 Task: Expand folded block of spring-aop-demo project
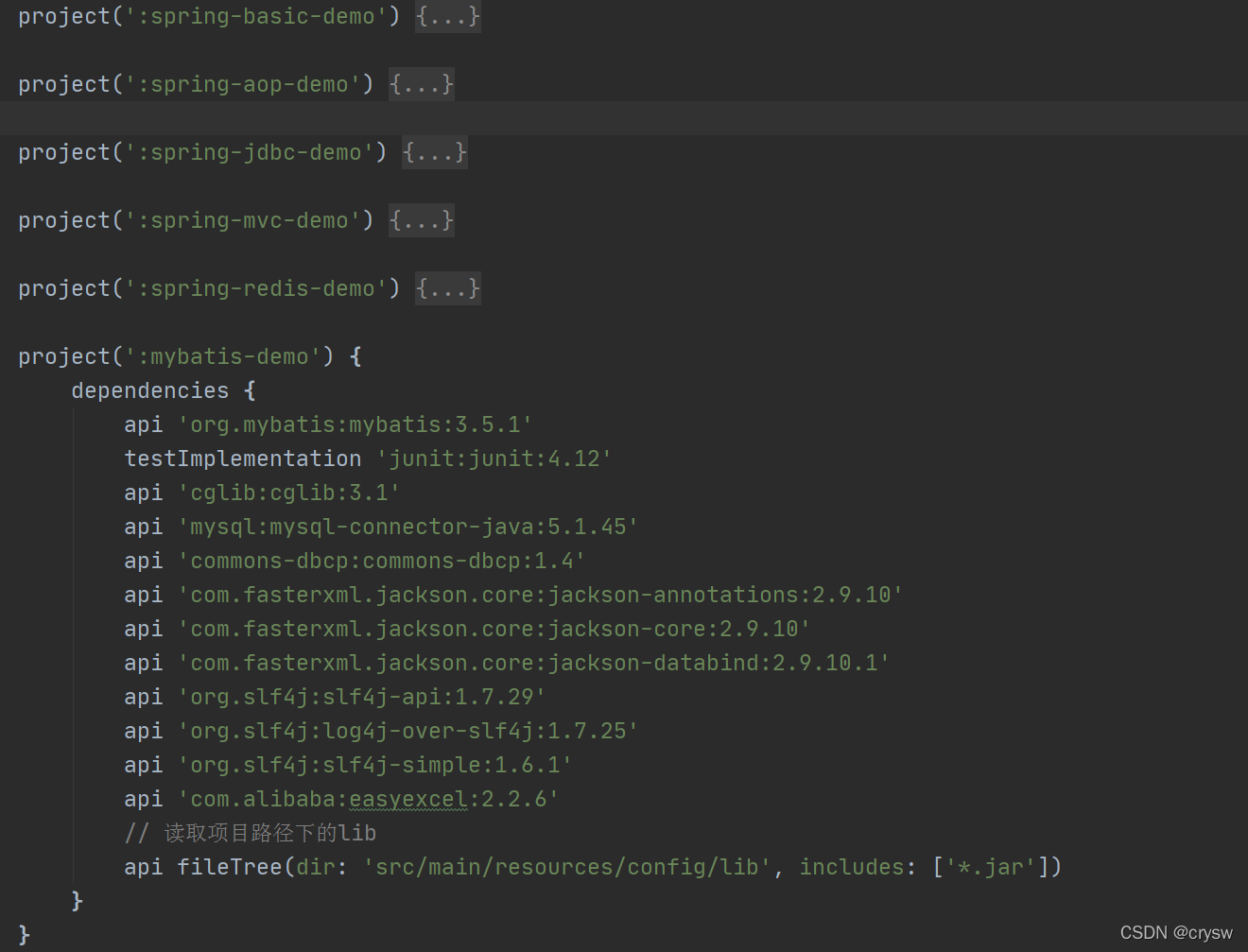coord(422,84)
